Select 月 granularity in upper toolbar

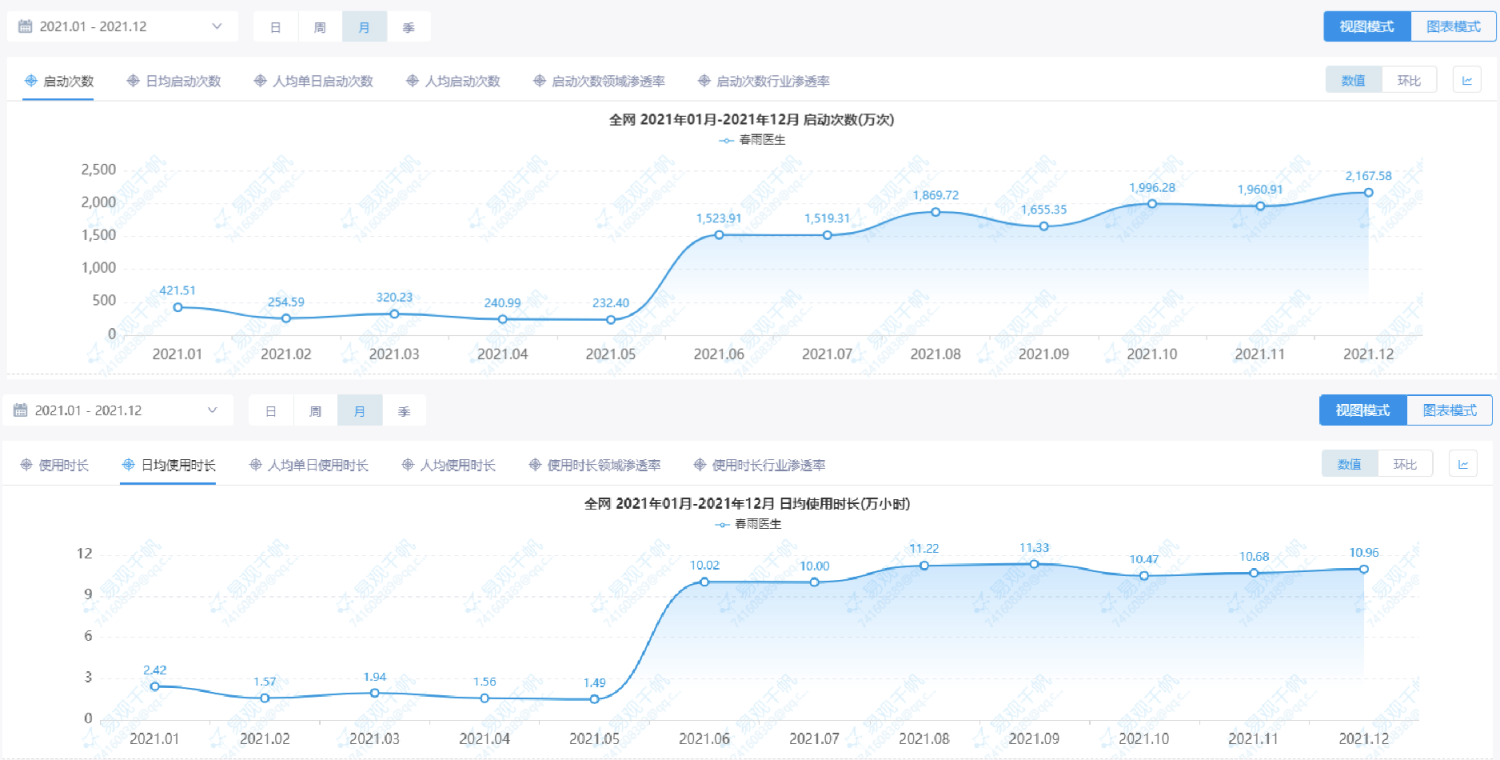(x=364, y=27)
